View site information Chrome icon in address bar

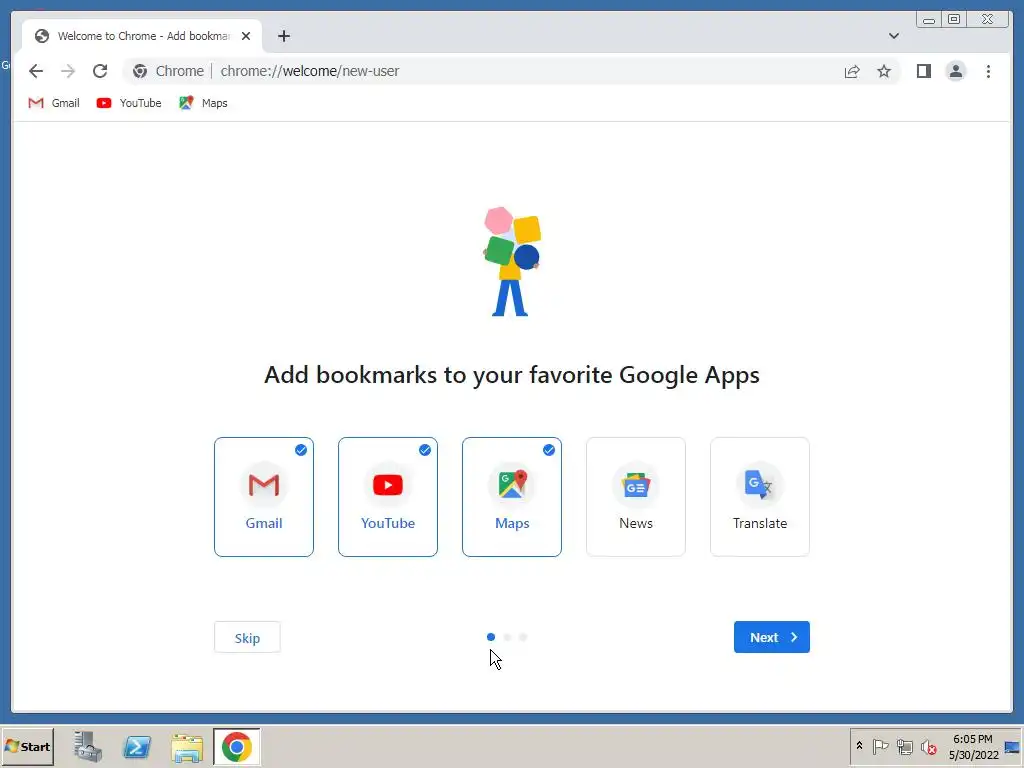140,71
